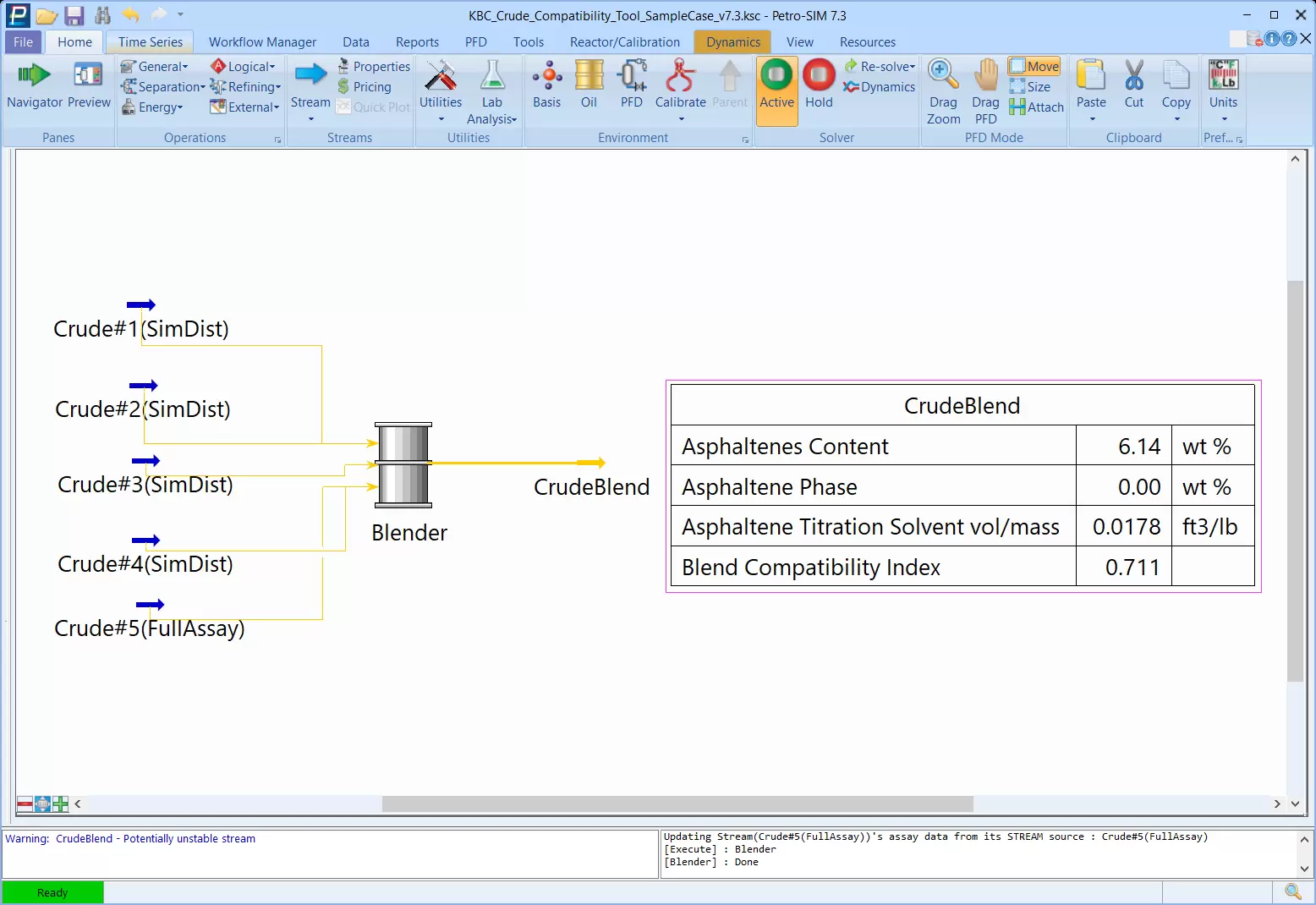This screenshot has width=1316, height=905.
Task: Open the quick access customize arrow
Action: tap(180, 14)
